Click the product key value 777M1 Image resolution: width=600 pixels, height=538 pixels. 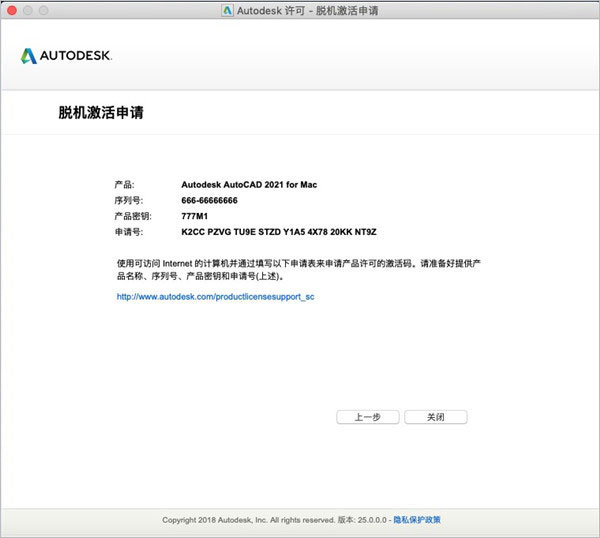(196, 216)
